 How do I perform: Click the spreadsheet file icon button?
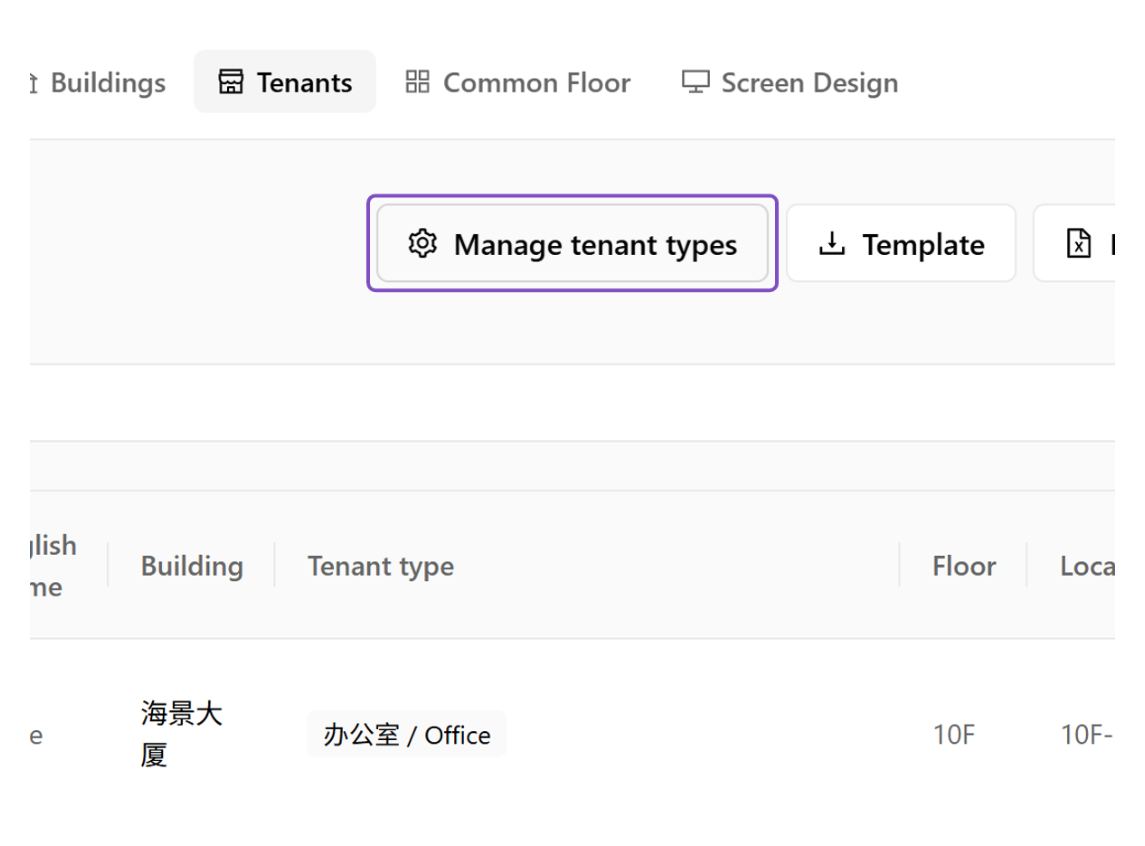click(1079, 243)
